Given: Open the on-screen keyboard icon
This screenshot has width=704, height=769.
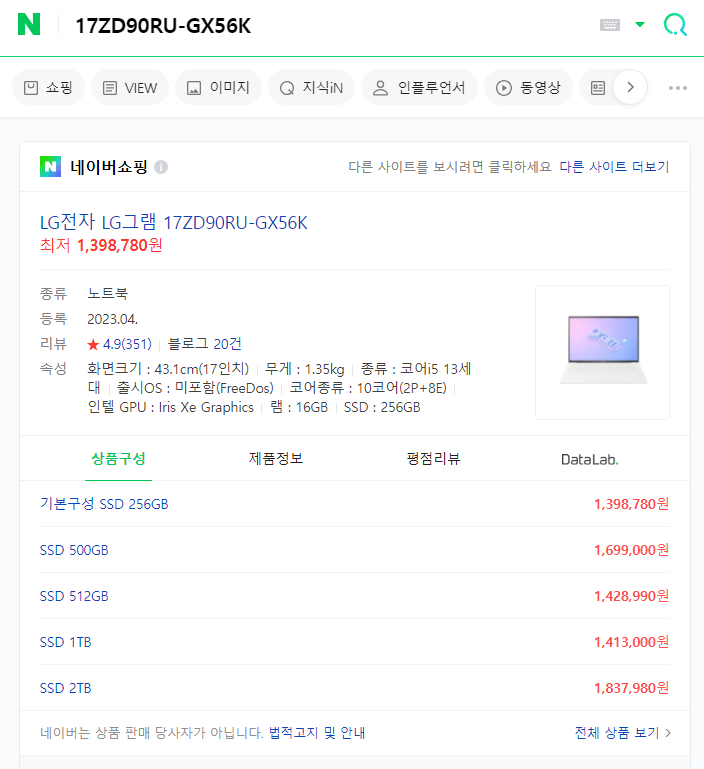Looking at the screenshot, I should click(x=610, y=25).
